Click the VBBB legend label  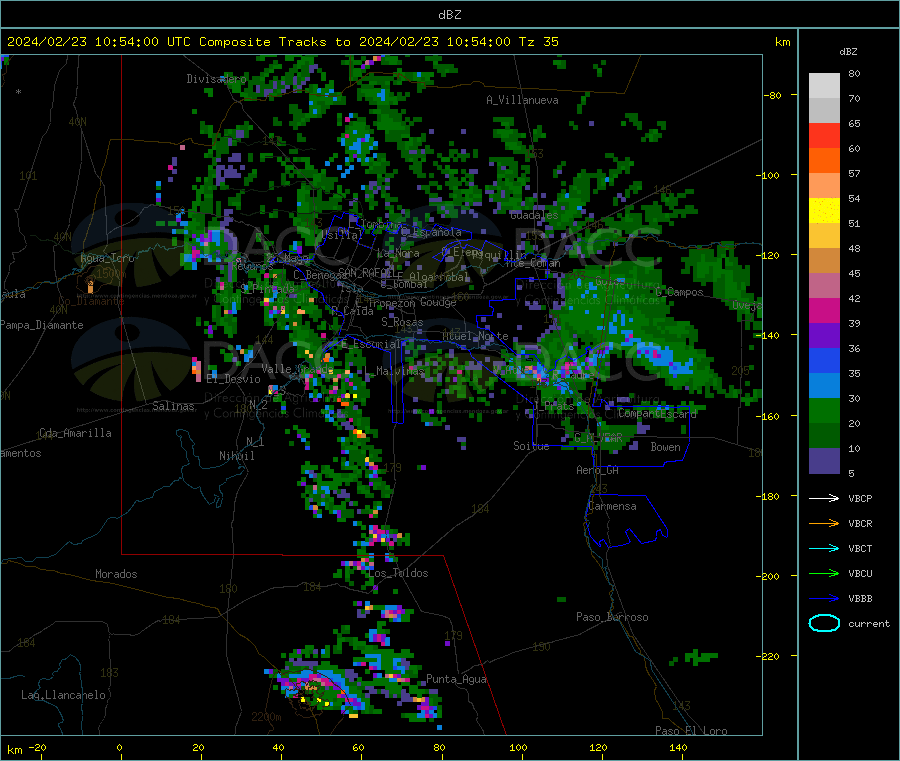point(860,599)
